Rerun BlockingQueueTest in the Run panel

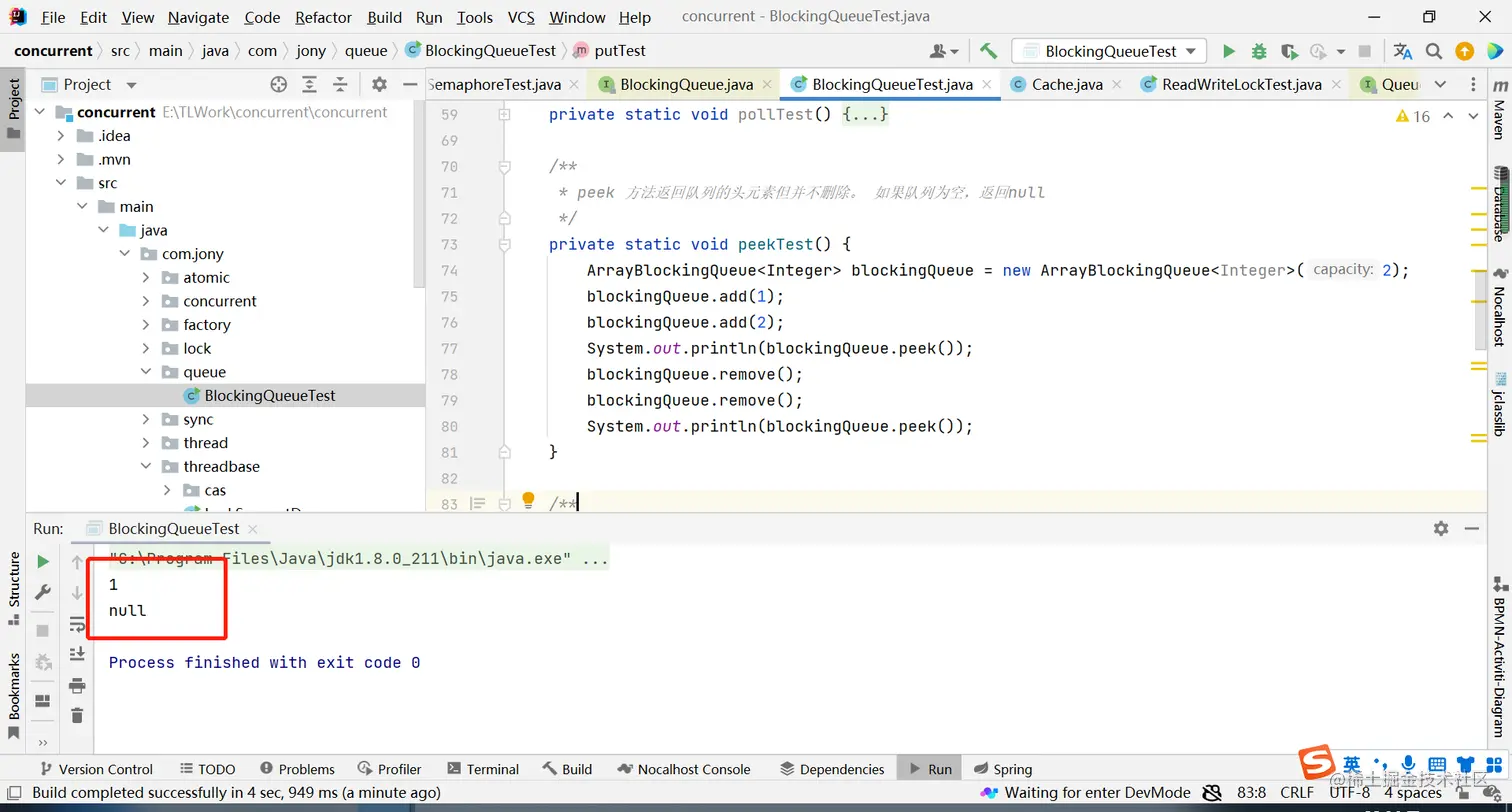(x=43, y=562)
